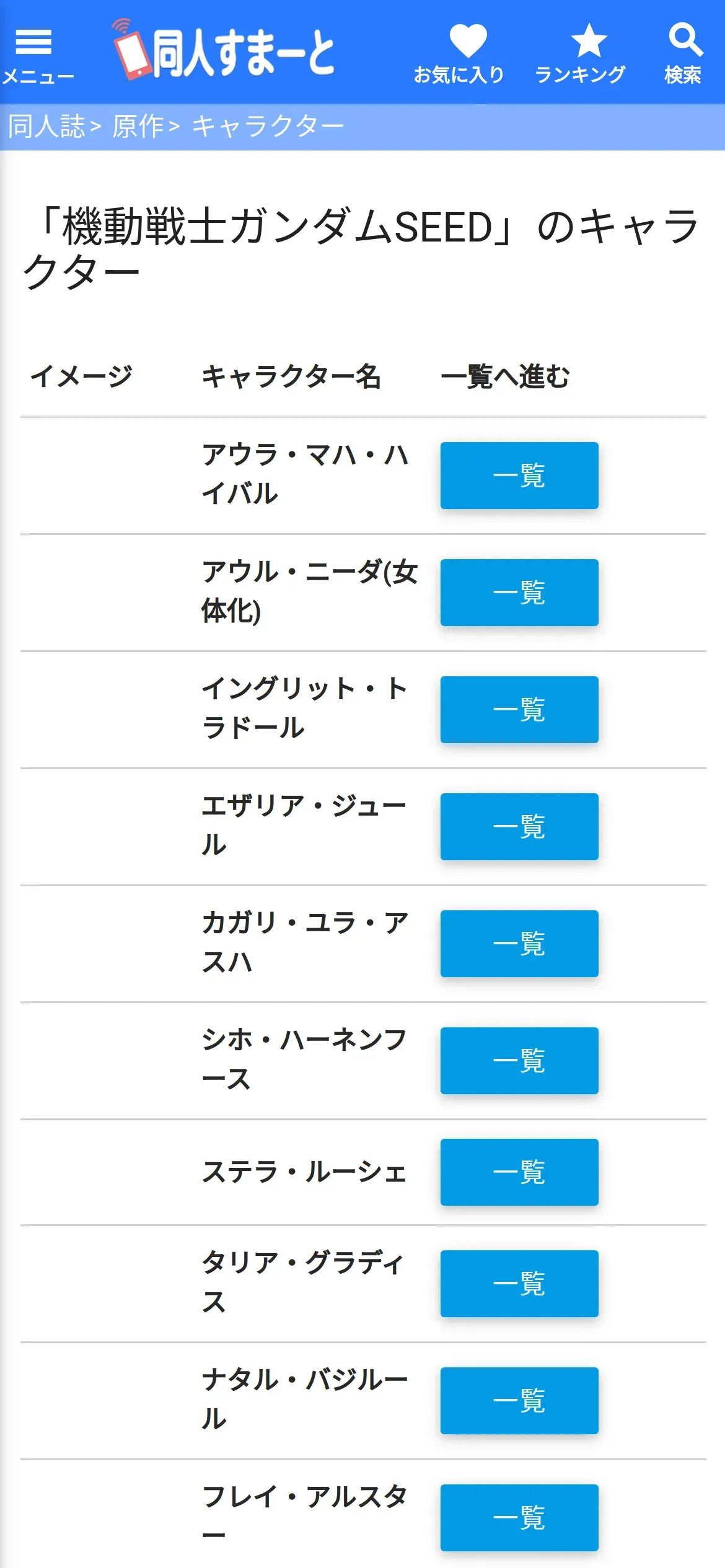The width and height of the screenshot is (725, 1568).
Task: Go to 同人誌 breadcrumb link
Action: tap(47, 126)
